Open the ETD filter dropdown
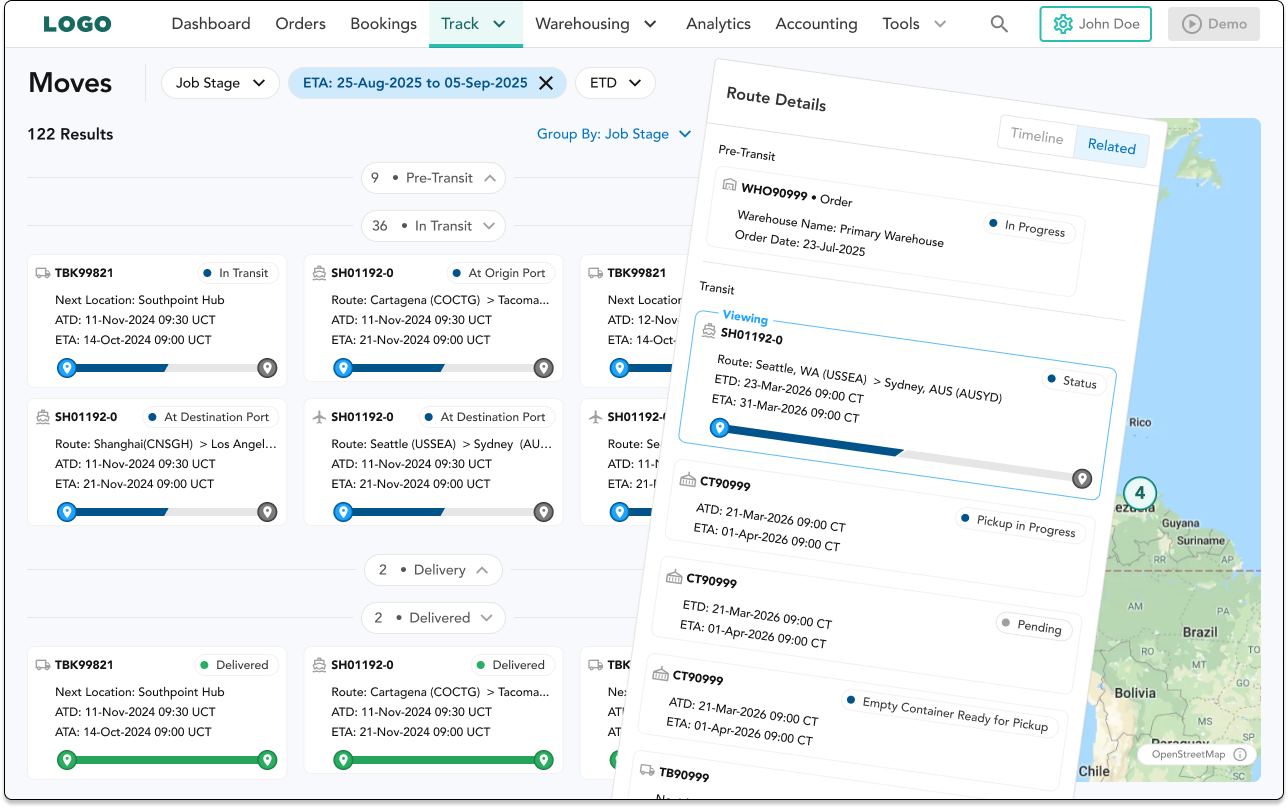 (x=615, y=83)
